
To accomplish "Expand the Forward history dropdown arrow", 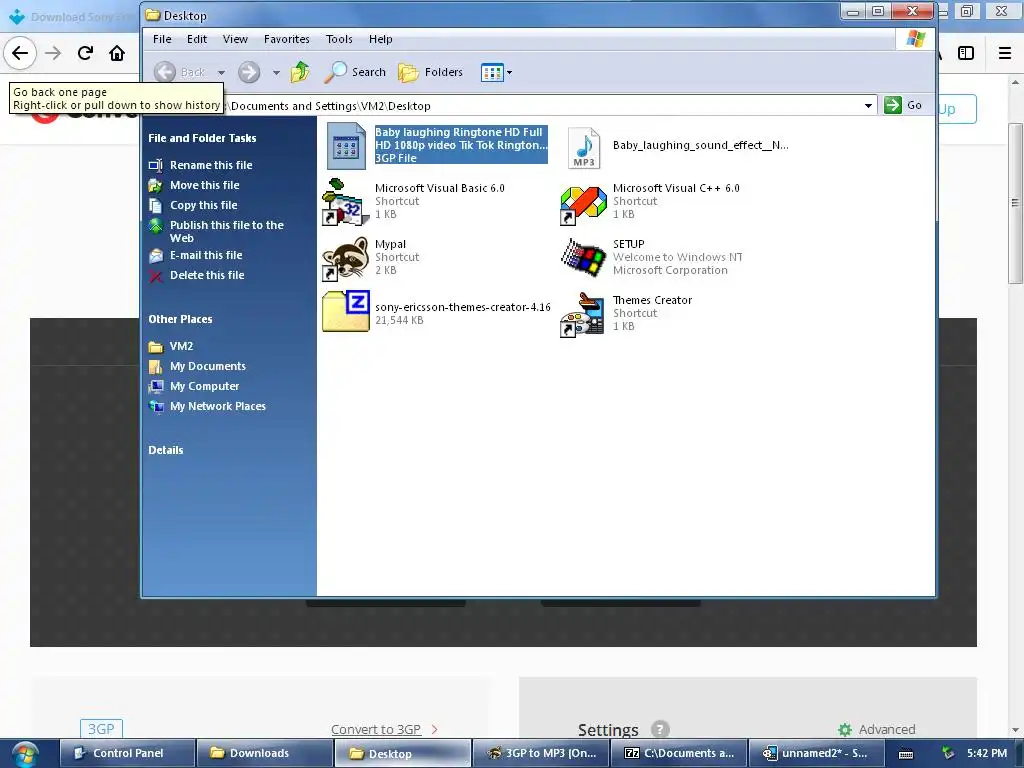I will [276, 72].
